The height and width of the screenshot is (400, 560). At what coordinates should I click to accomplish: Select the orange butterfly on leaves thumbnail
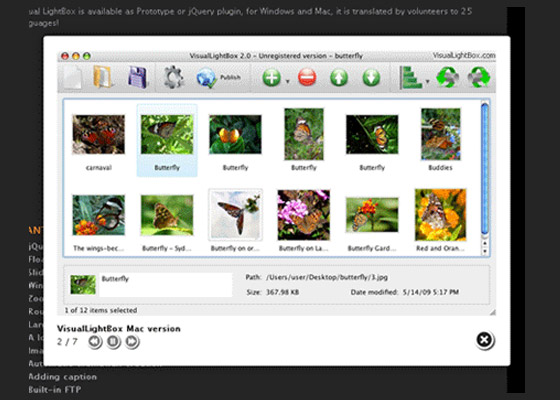point(235,134)
